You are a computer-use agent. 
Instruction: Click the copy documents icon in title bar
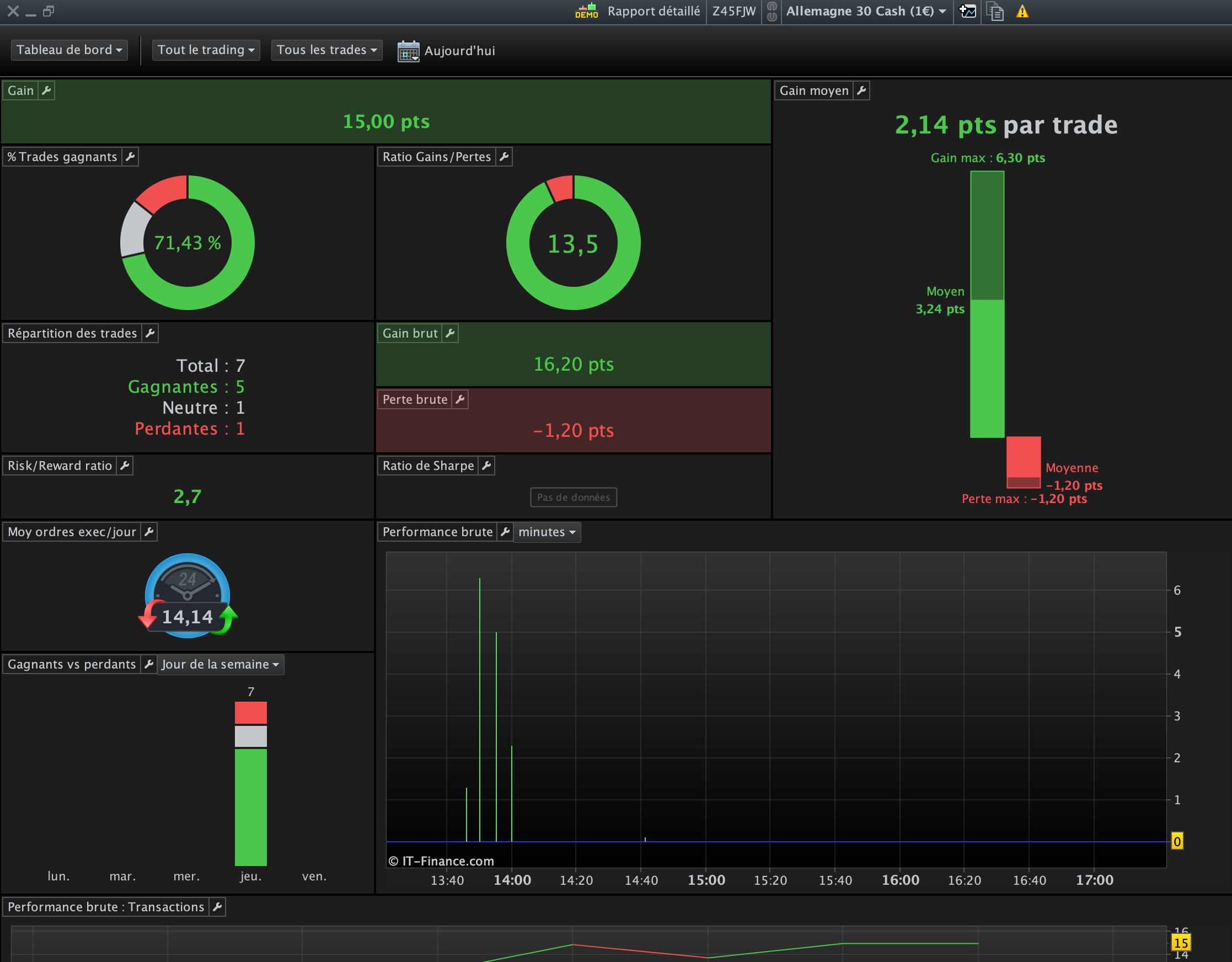pos(995,11)
